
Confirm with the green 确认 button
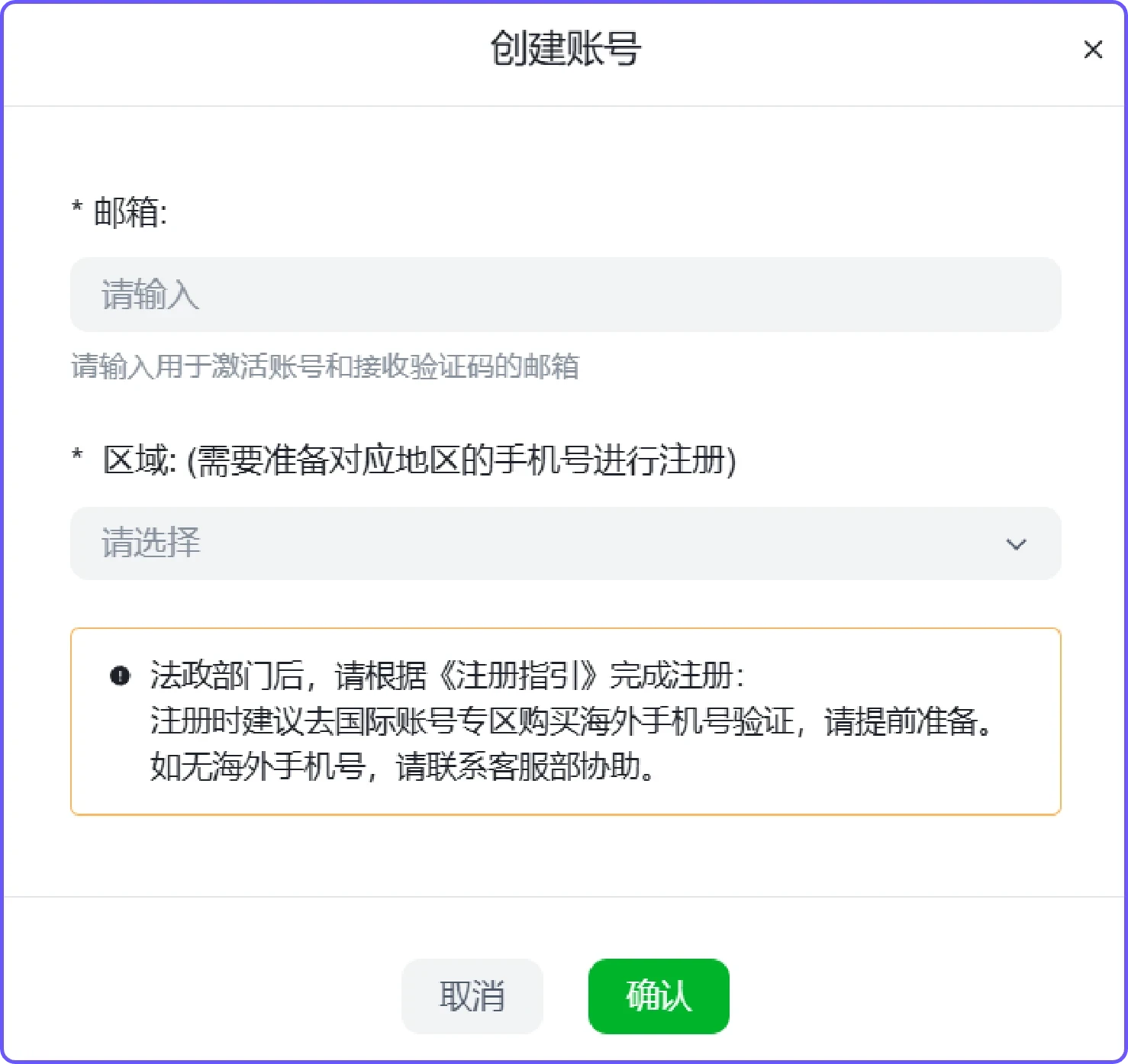[x=659, y=996]
